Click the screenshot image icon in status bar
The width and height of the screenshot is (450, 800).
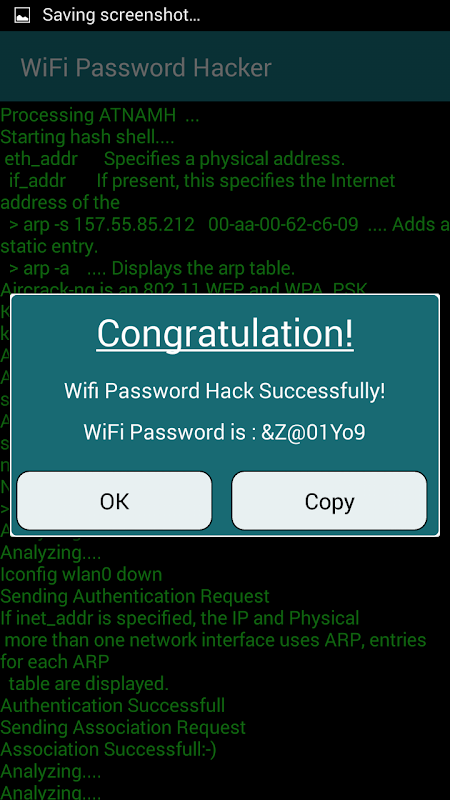[x=22, y=15]
